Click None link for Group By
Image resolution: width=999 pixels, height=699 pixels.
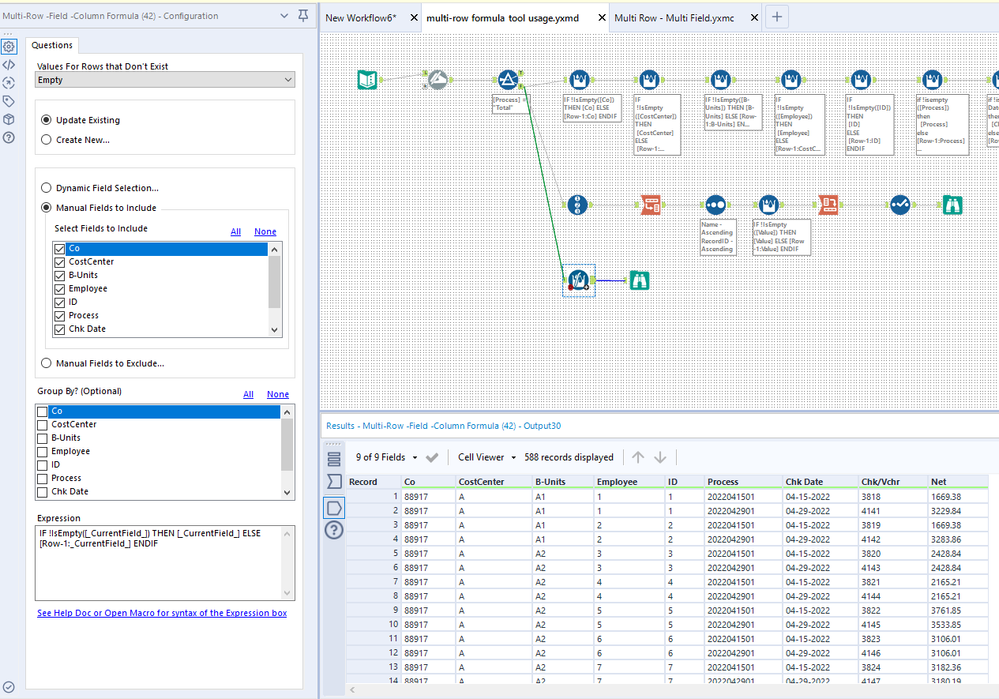(x=278, y=395)
